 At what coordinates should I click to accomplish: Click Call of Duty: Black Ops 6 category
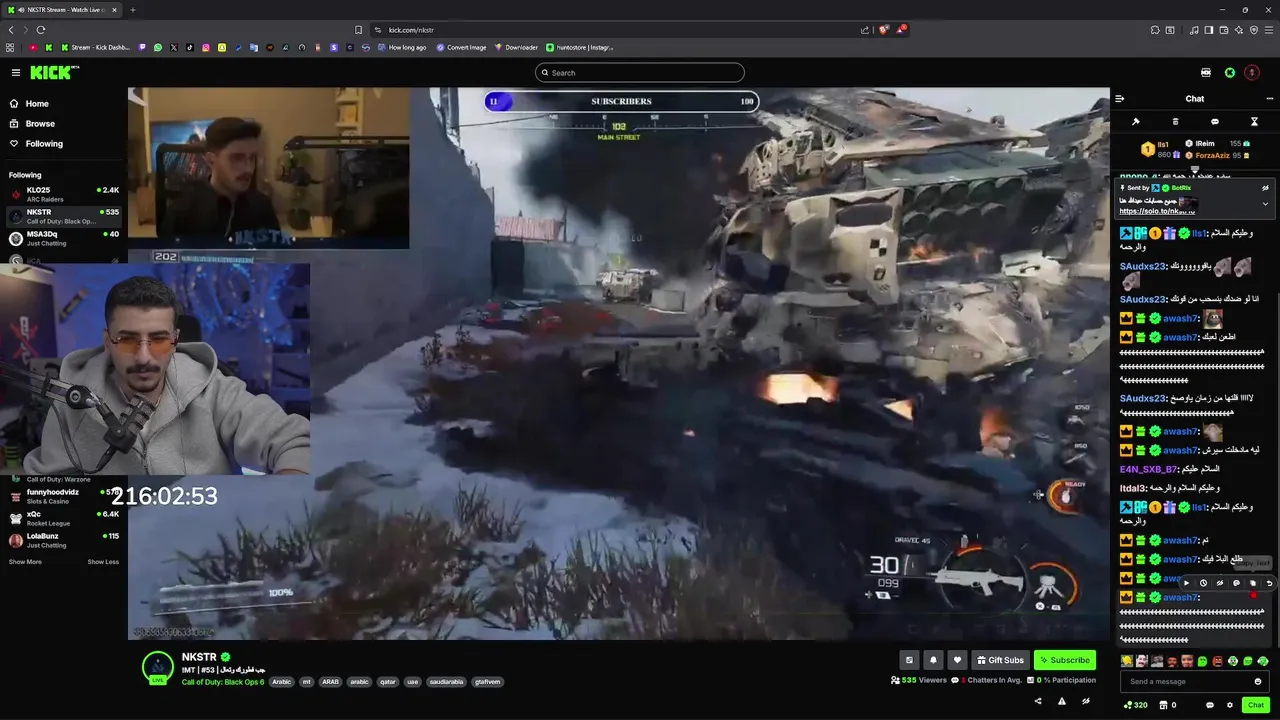tap(223, 682)
